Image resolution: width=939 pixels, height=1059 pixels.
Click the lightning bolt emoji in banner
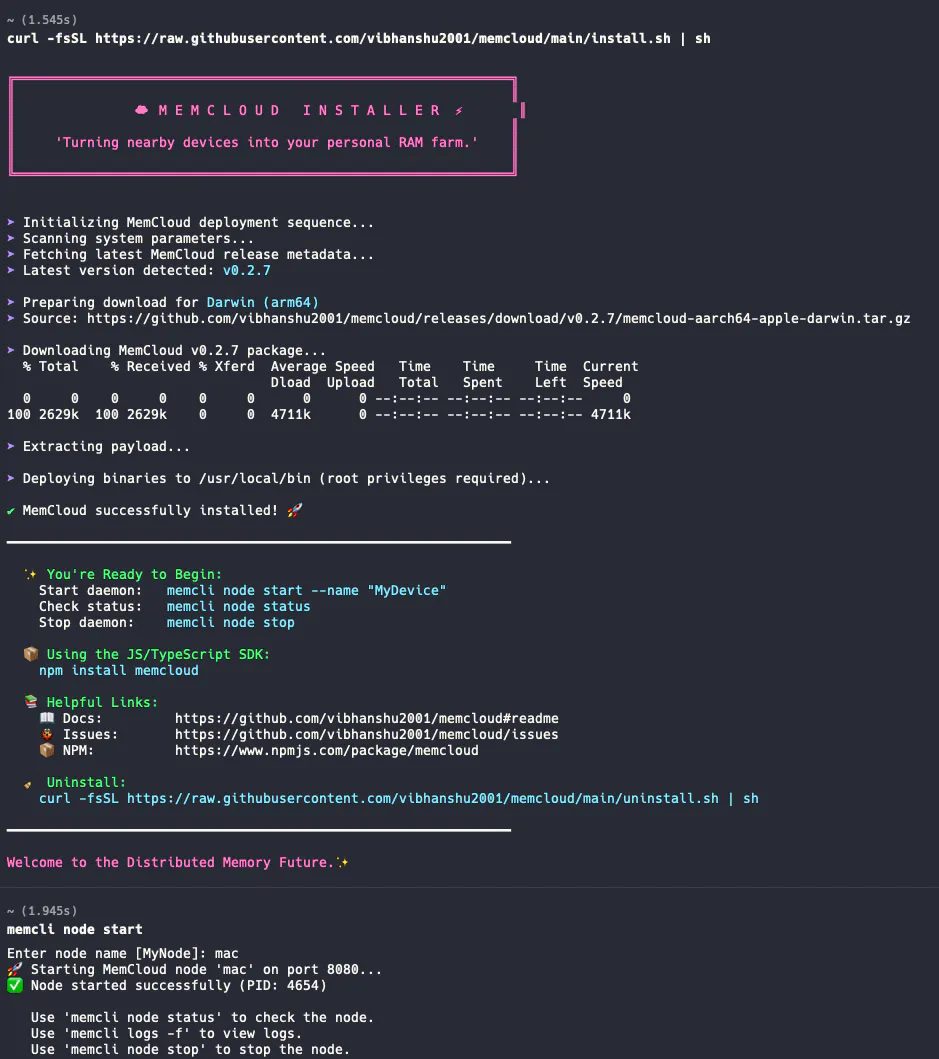point(459,110)
